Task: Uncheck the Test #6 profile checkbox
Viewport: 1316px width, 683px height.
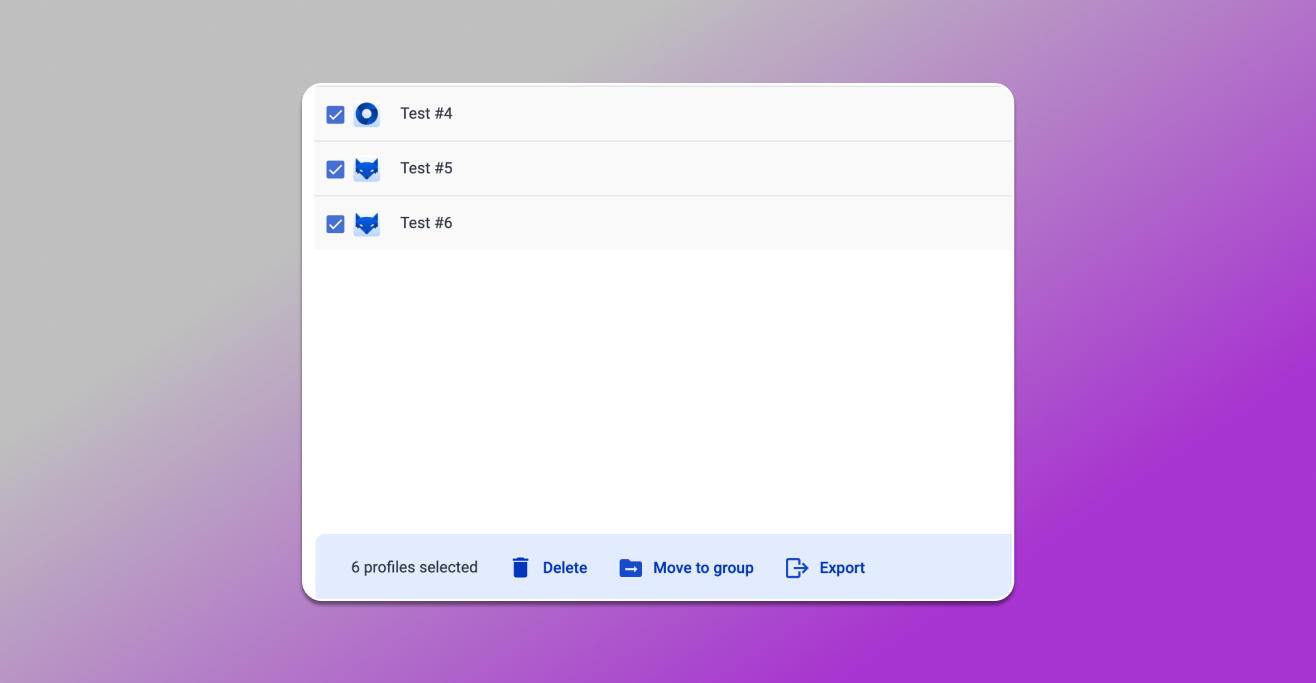Action: coord(334,223)
